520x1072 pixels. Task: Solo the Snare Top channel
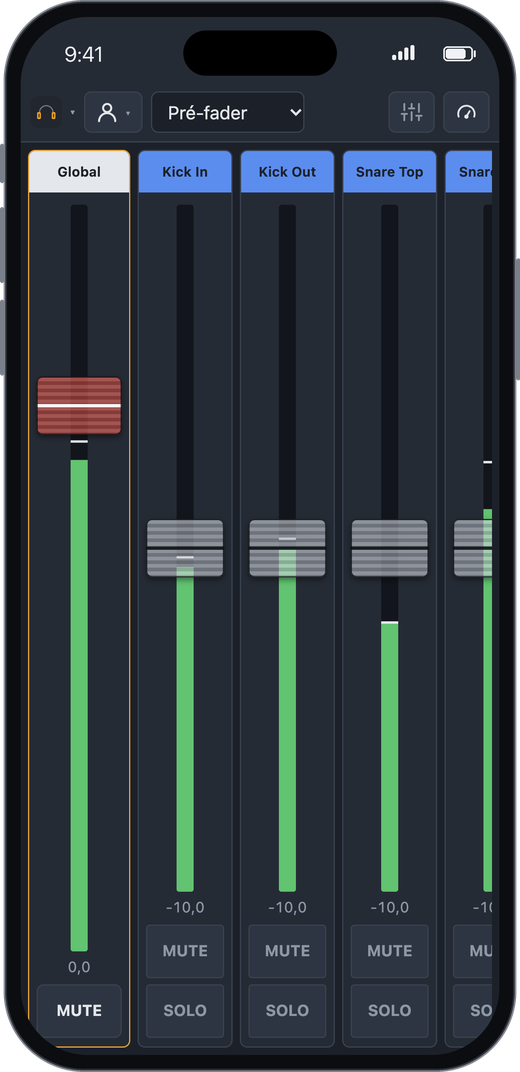point(389,1010)
